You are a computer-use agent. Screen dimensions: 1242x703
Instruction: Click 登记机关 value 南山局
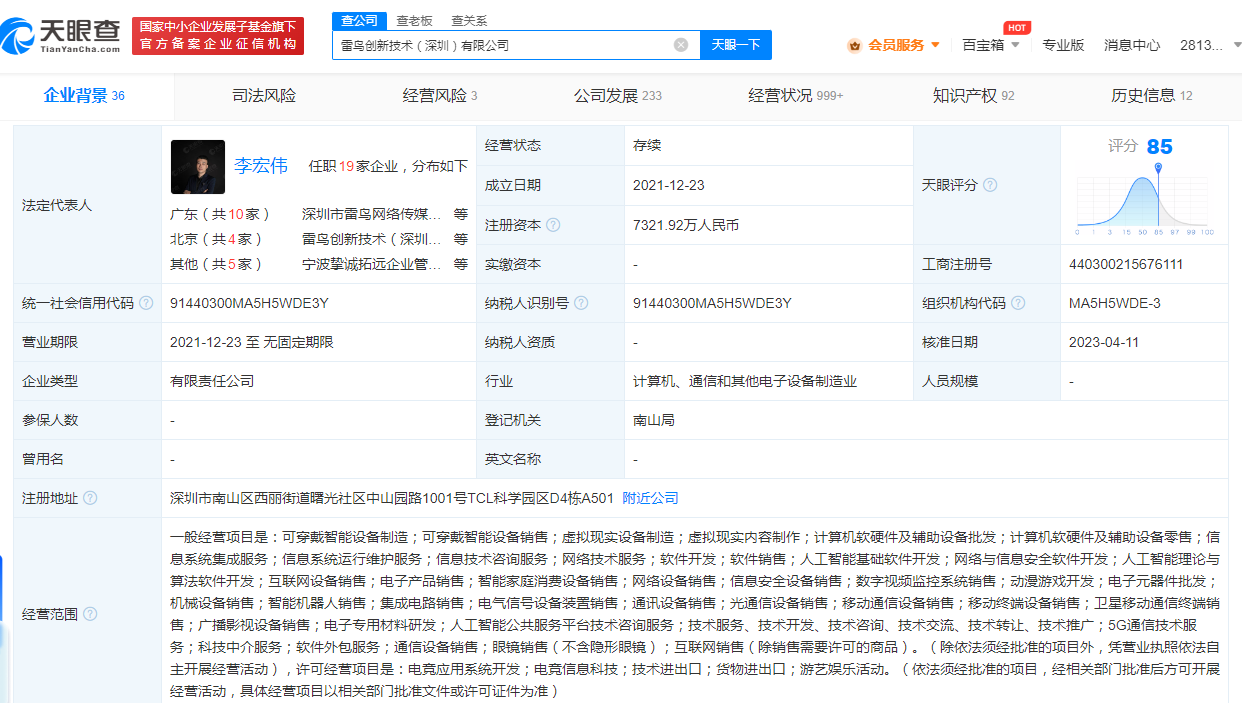coord(654,420)
